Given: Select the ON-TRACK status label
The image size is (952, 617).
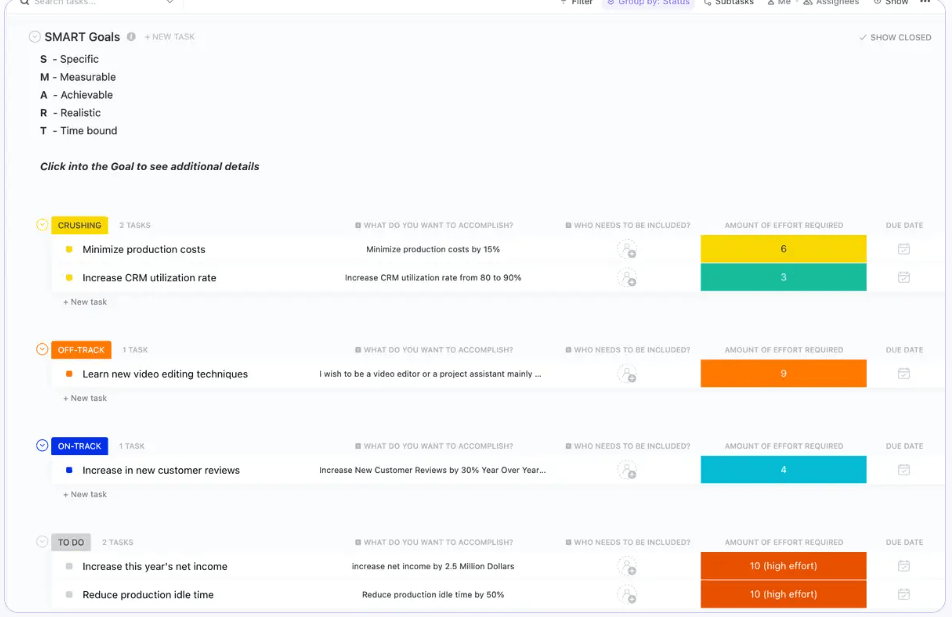Looking at the screenshot, I should point(80,446).
